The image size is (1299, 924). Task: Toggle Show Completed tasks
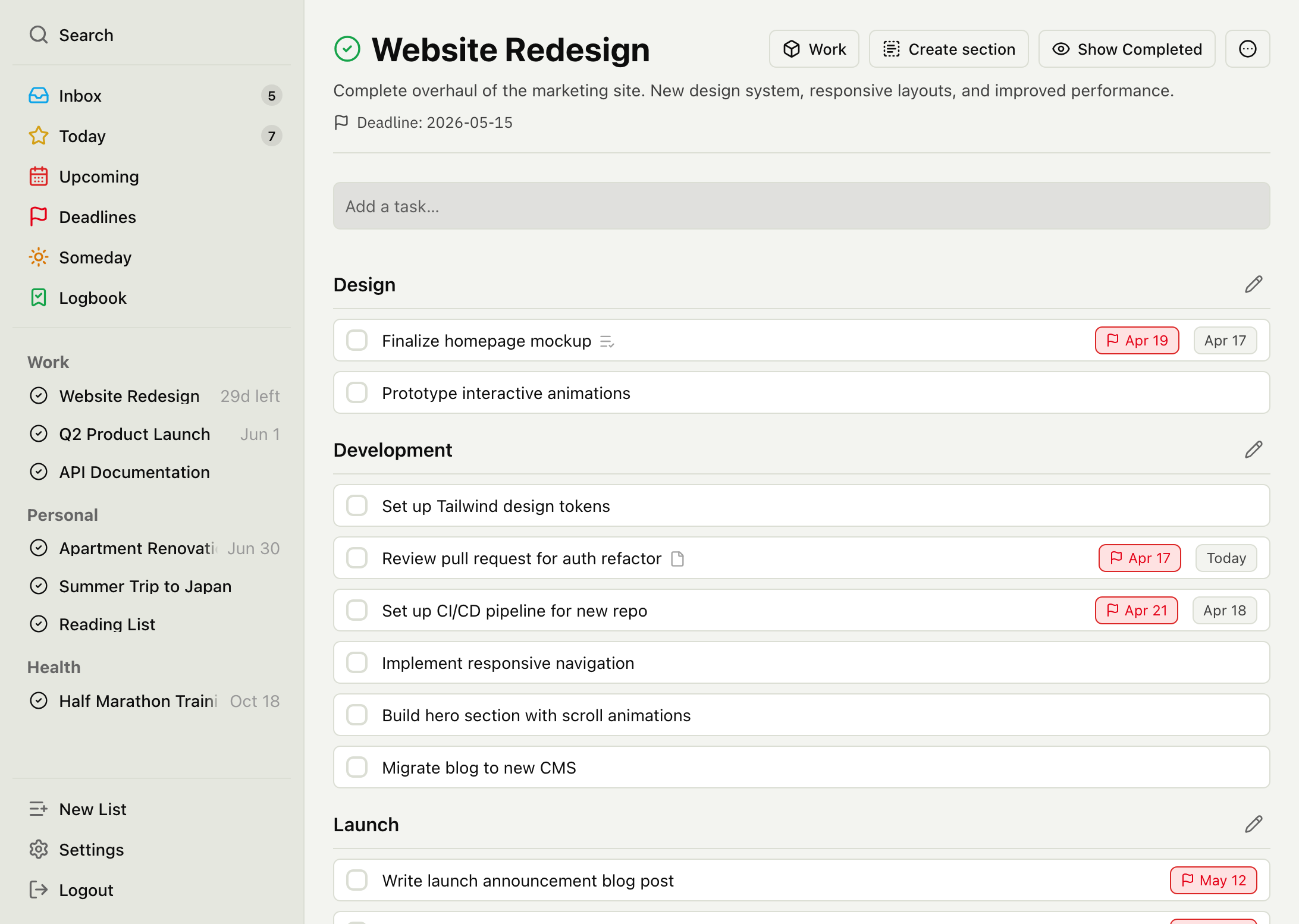tap(1127, 49)
